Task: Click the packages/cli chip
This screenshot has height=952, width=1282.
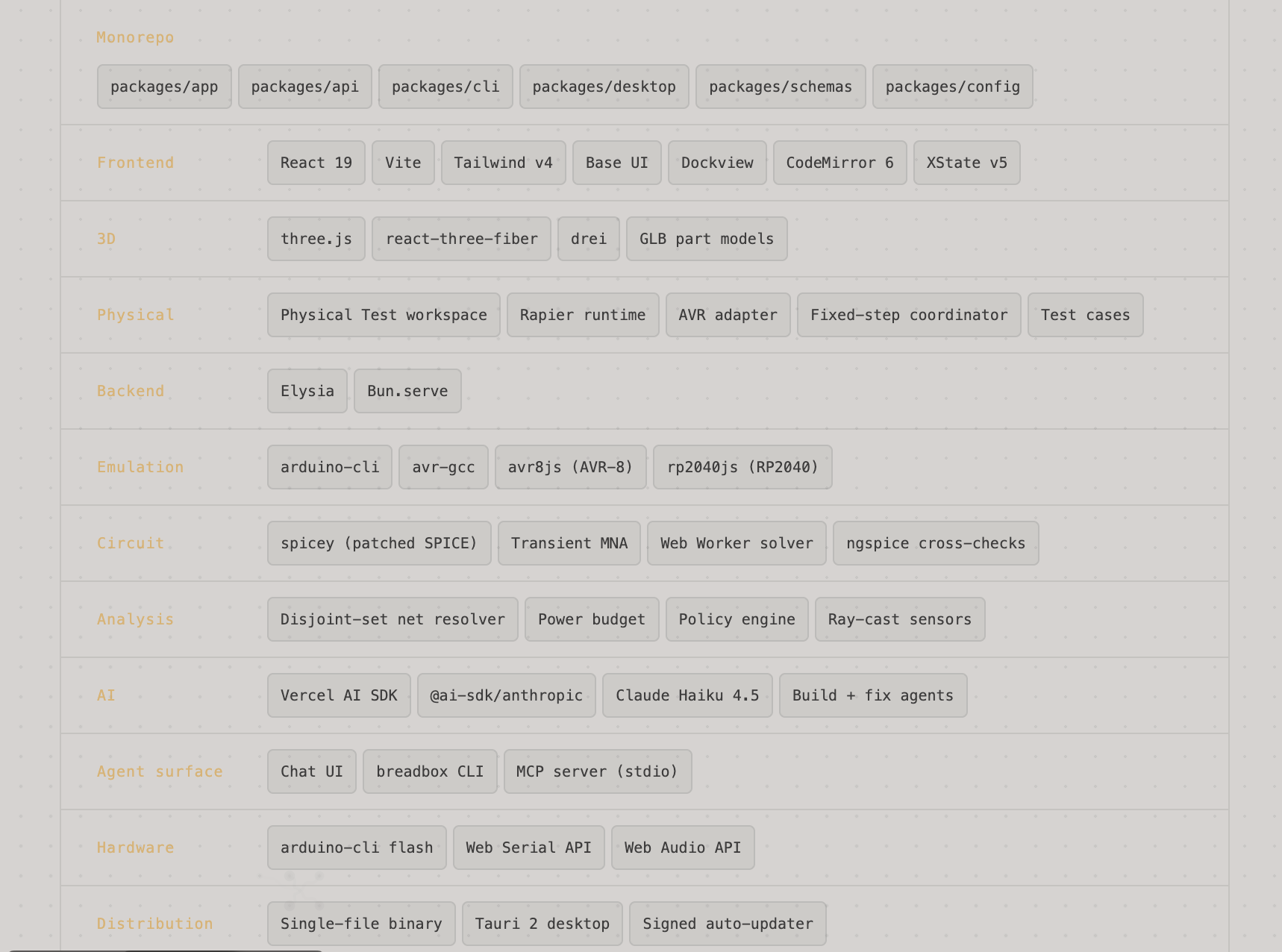Action: pos(445,87)
